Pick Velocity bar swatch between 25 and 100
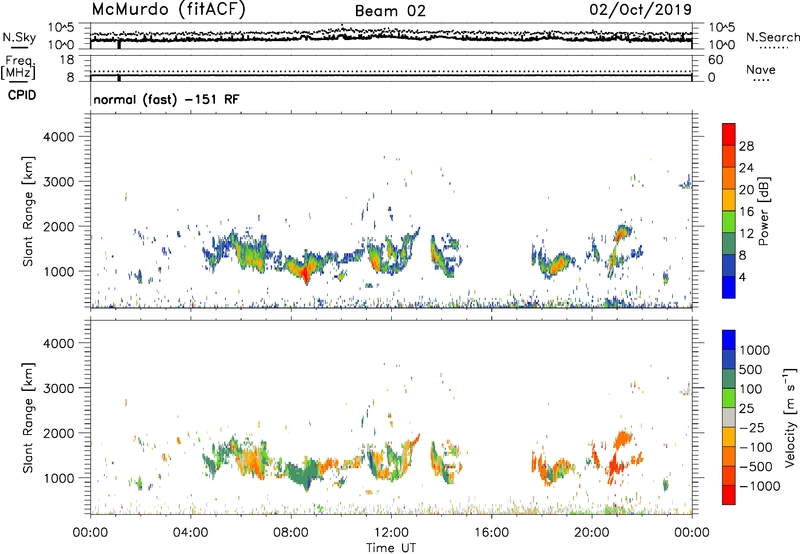This screenshot has height=554, width=800. click(729, 398)
